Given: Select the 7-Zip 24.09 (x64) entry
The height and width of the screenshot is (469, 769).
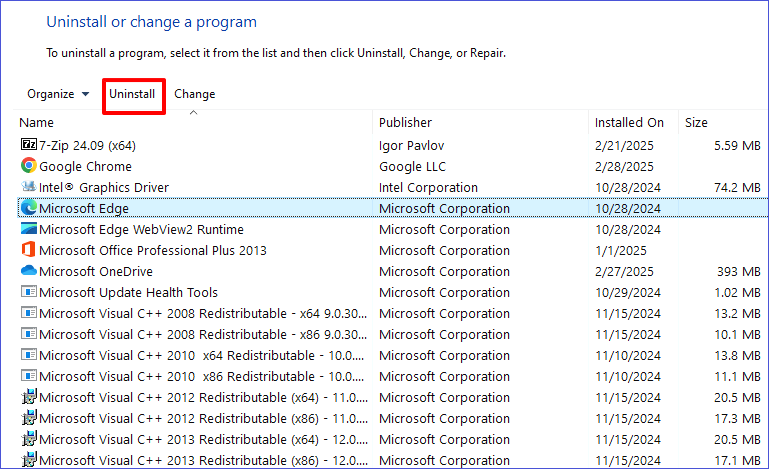Looking at the screenshot, I should click(87, 146).
